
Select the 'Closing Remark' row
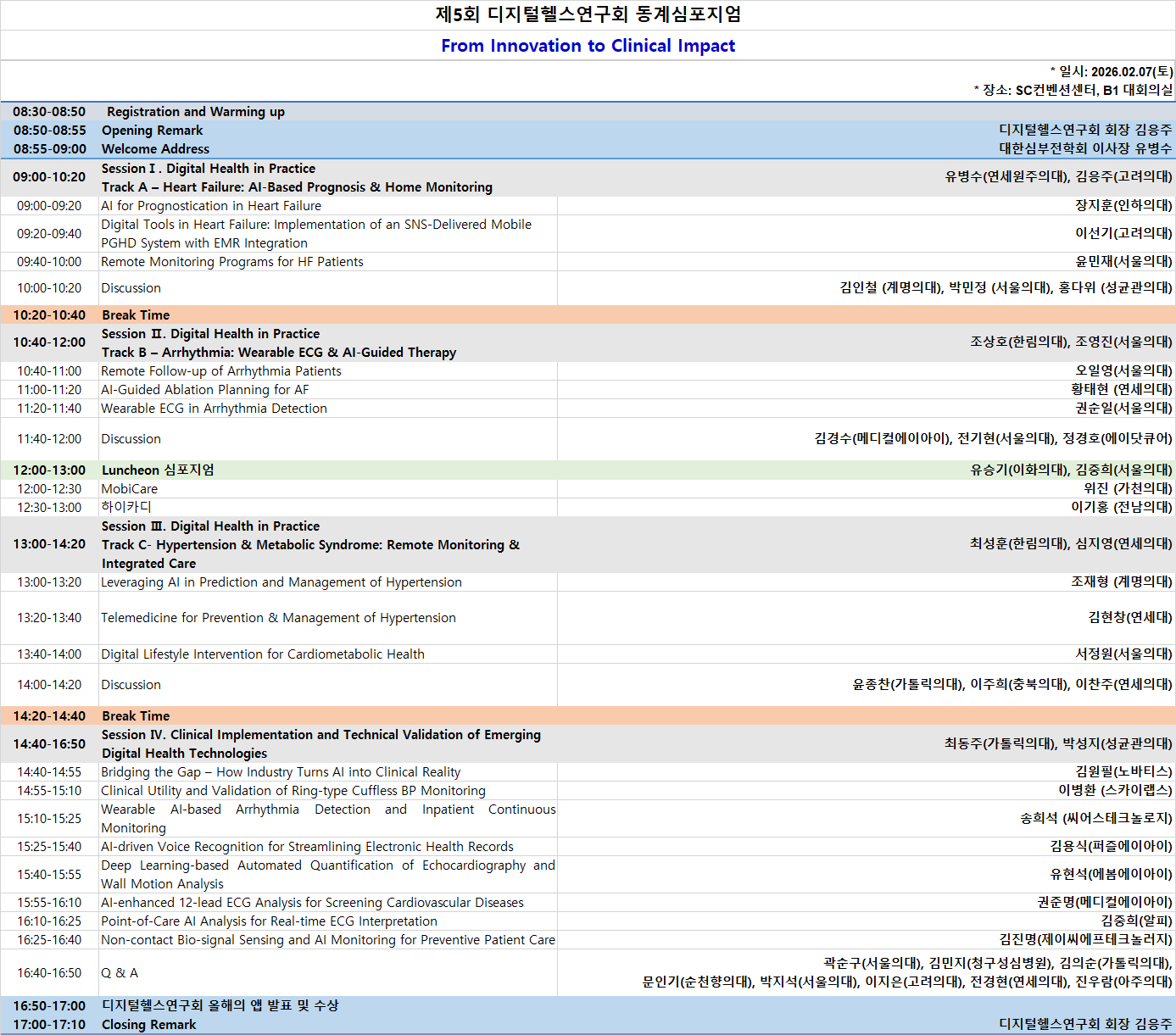coord(148,1025)
